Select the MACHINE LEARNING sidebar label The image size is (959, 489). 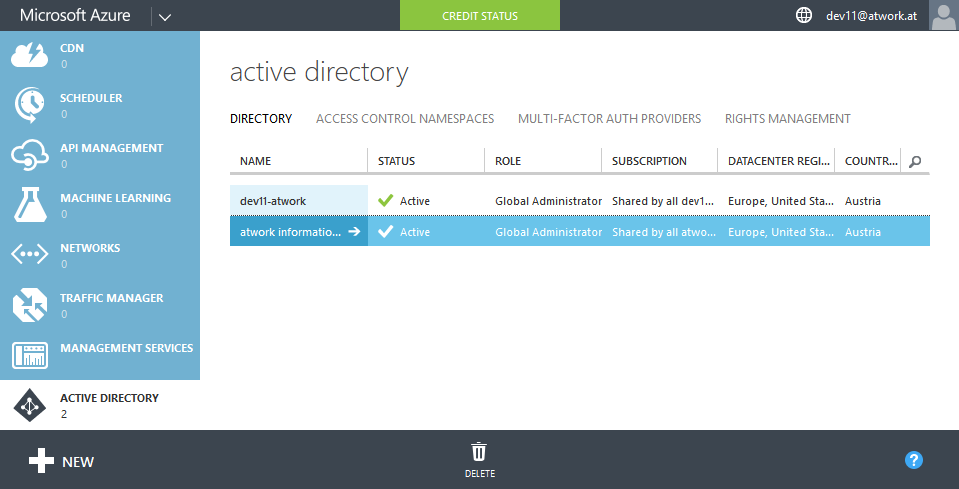click(116, 198)
